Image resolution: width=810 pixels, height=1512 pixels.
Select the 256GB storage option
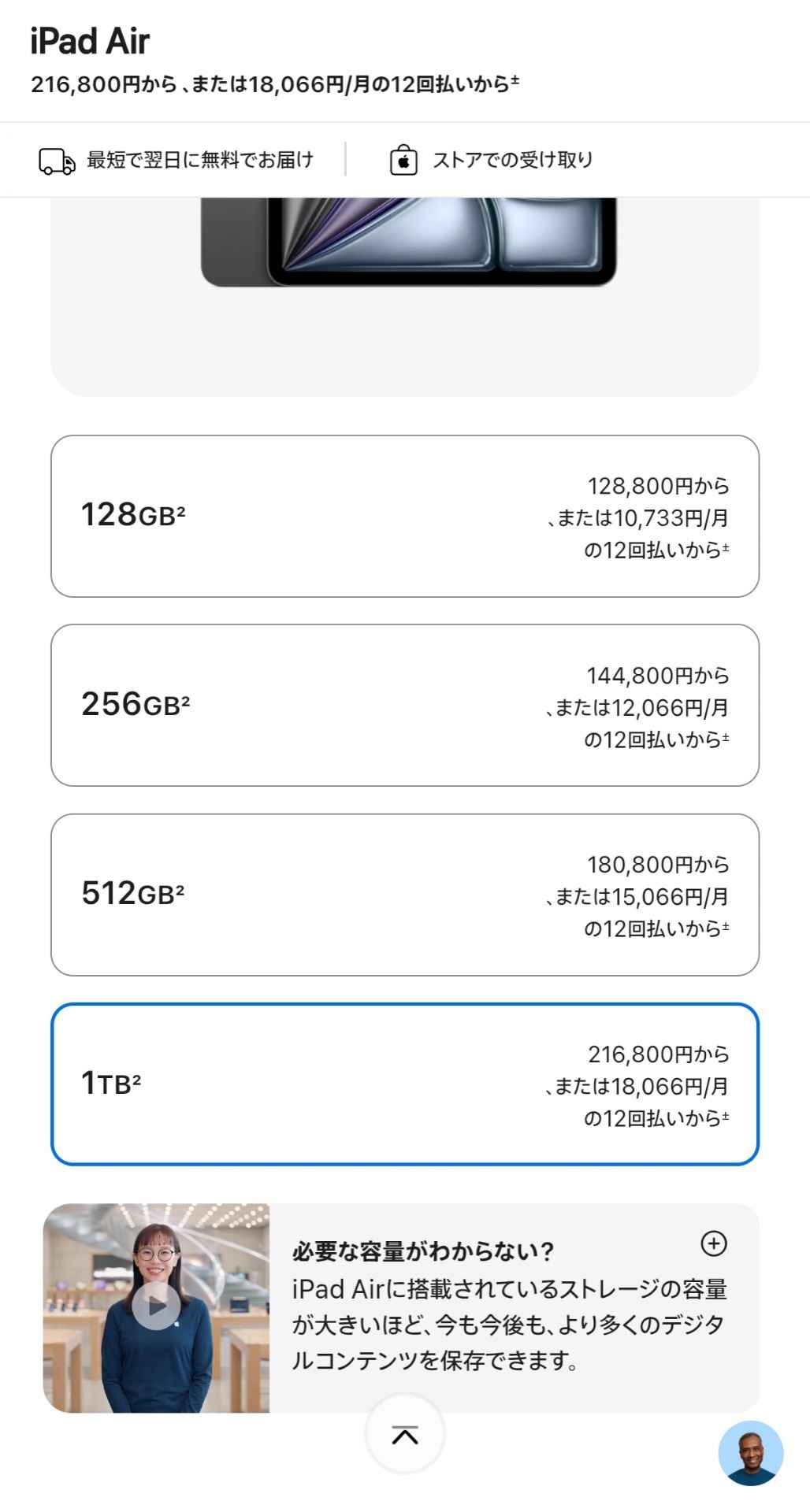(405, 705)
